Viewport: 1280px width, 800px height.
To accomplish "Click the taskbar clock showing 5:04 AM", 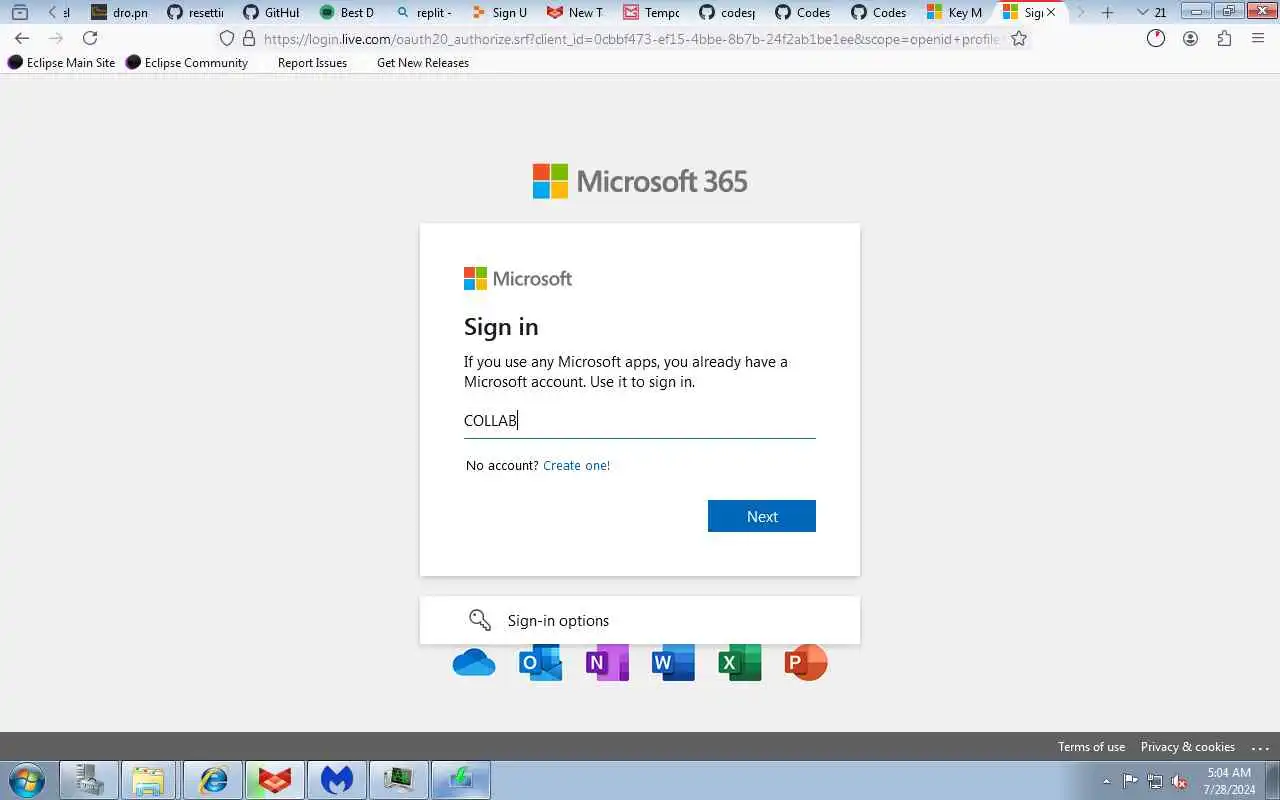I will click(1229, 781).
